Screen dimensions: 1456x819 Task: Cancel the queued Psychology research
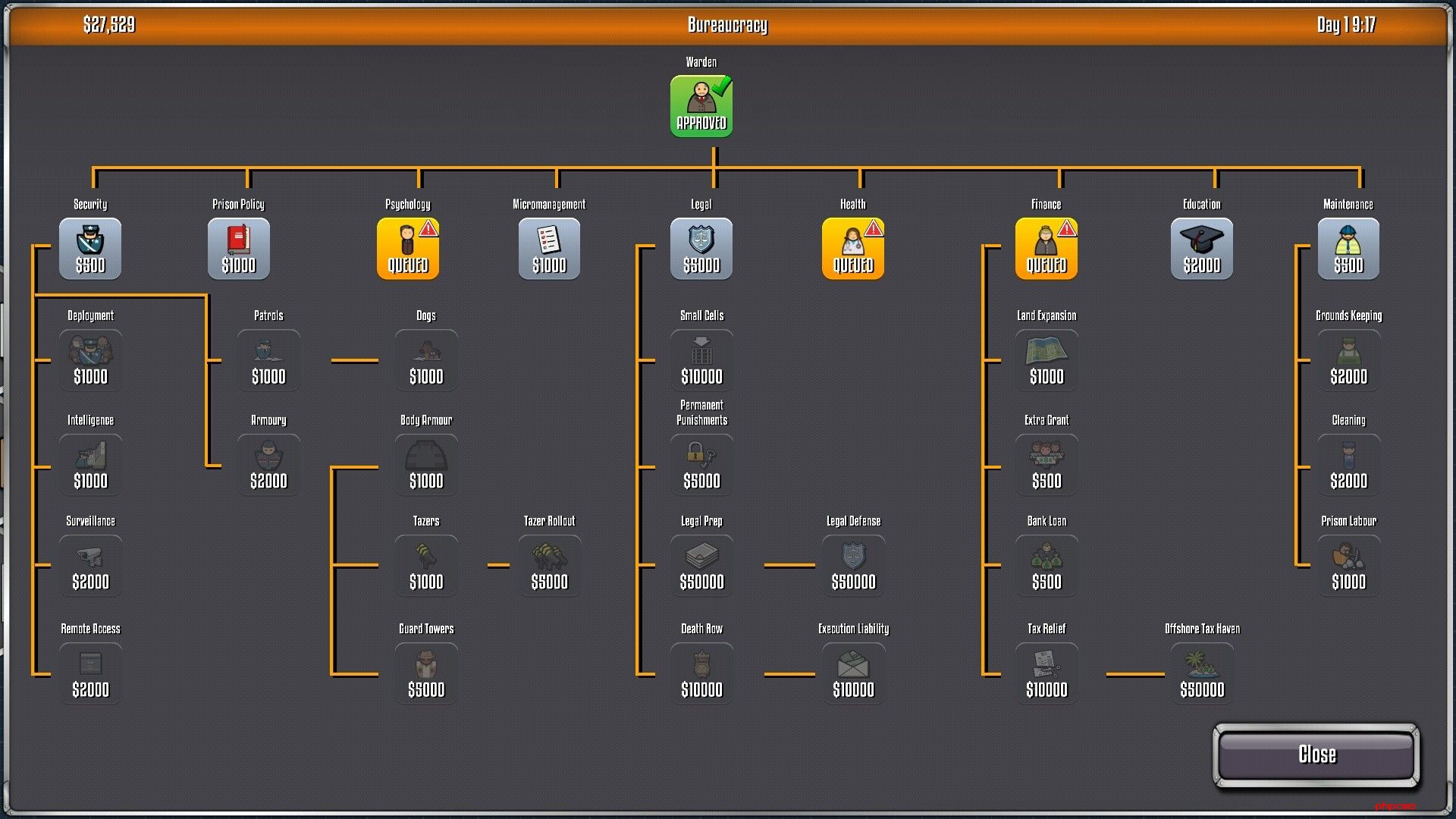[408, 249]
